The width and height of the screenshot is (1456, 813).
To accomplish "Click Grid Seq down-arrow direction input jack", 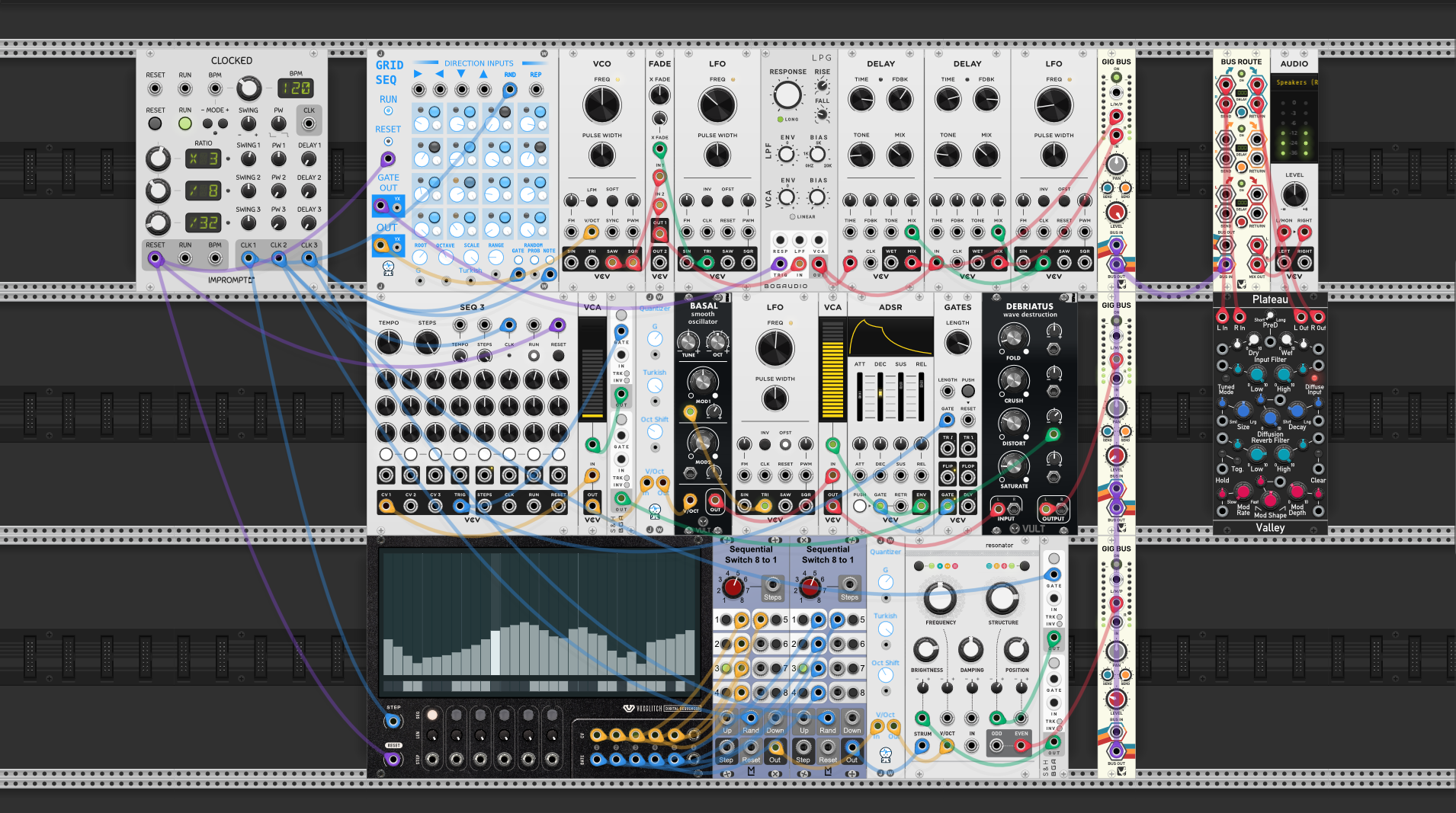I will click(x=462, y=90).
